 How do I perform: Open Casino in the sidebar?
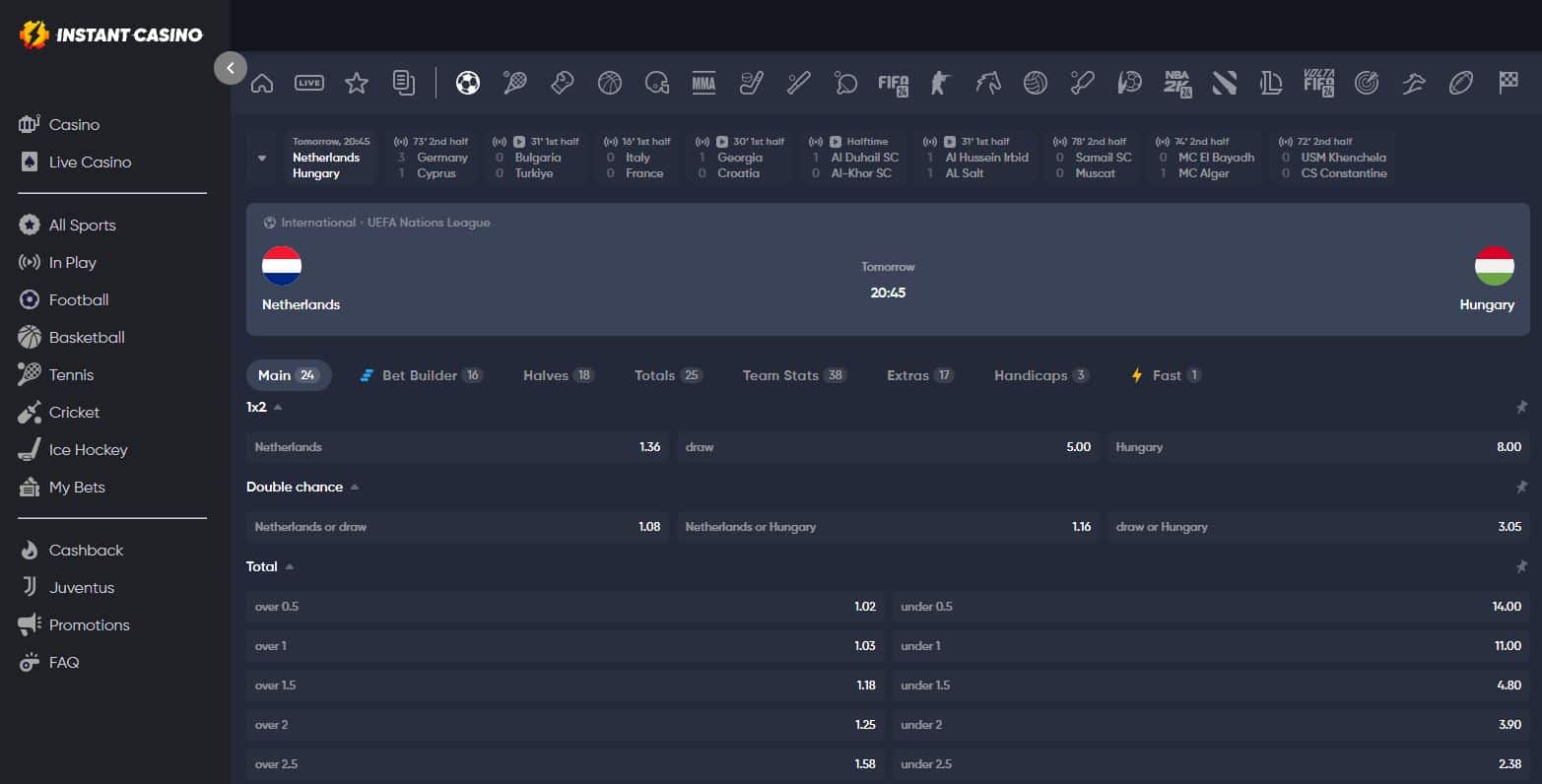74,125
